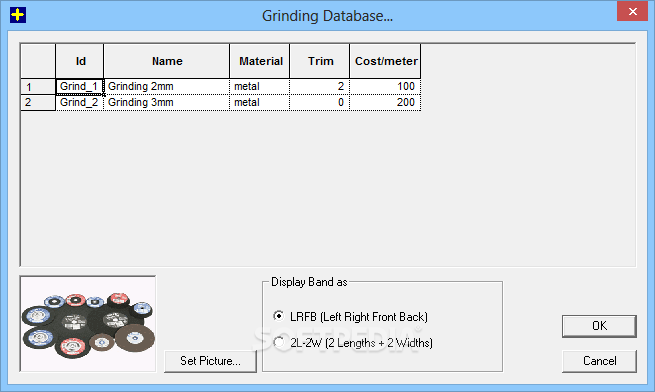Open Set Picture... dialog

[x=210, y=361]
